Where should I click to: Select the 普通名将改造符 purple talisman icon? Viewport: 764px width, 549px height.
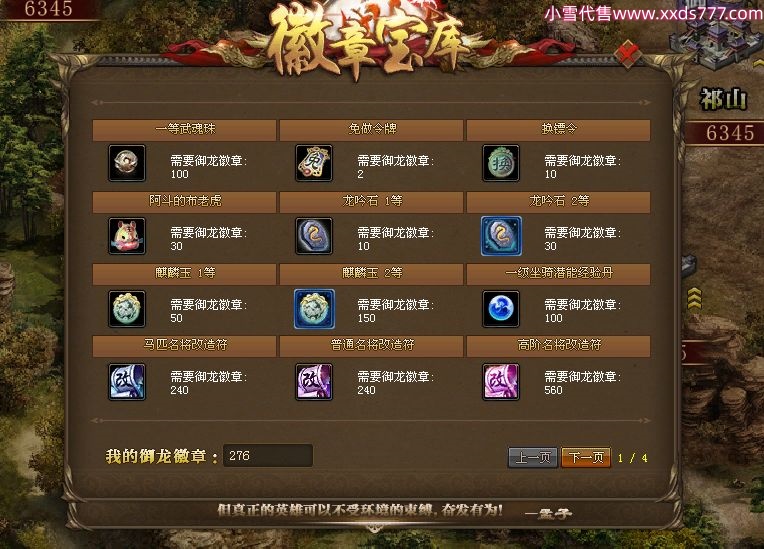314,381
